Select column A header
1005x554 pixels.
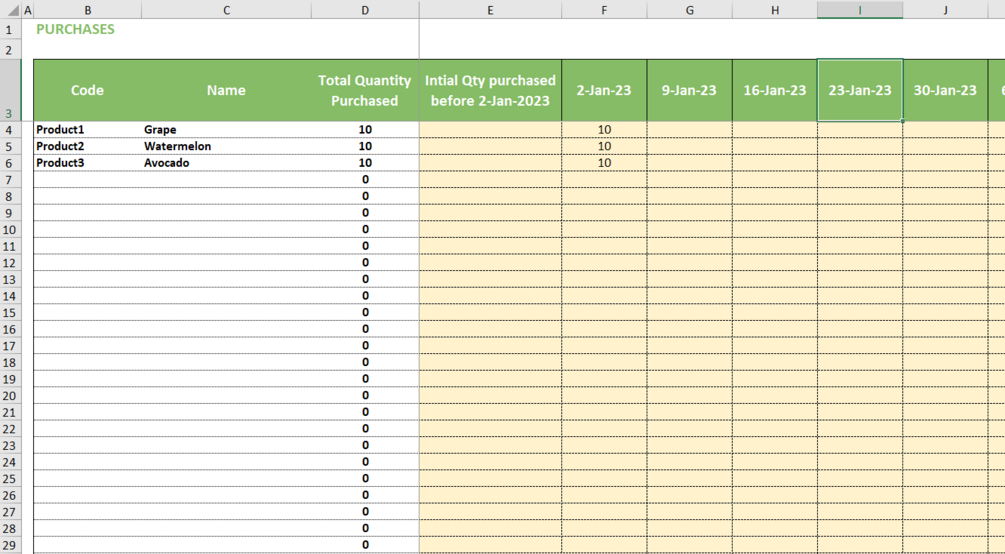[x=28, y=10]
